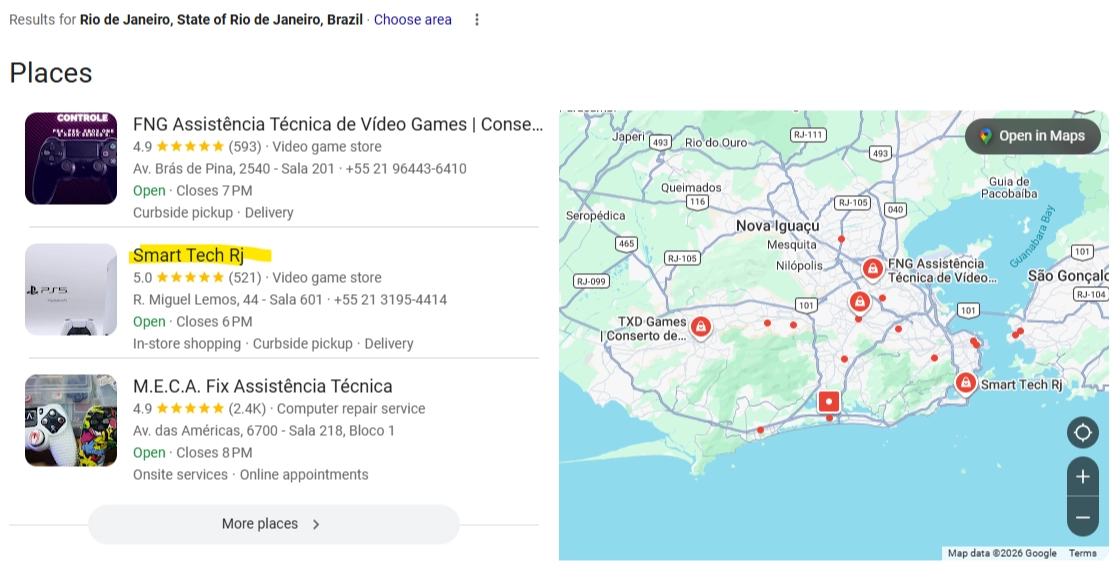
Task: Click the Smart Tech Rj PS5 thumbnail
Action: (71, 289)
